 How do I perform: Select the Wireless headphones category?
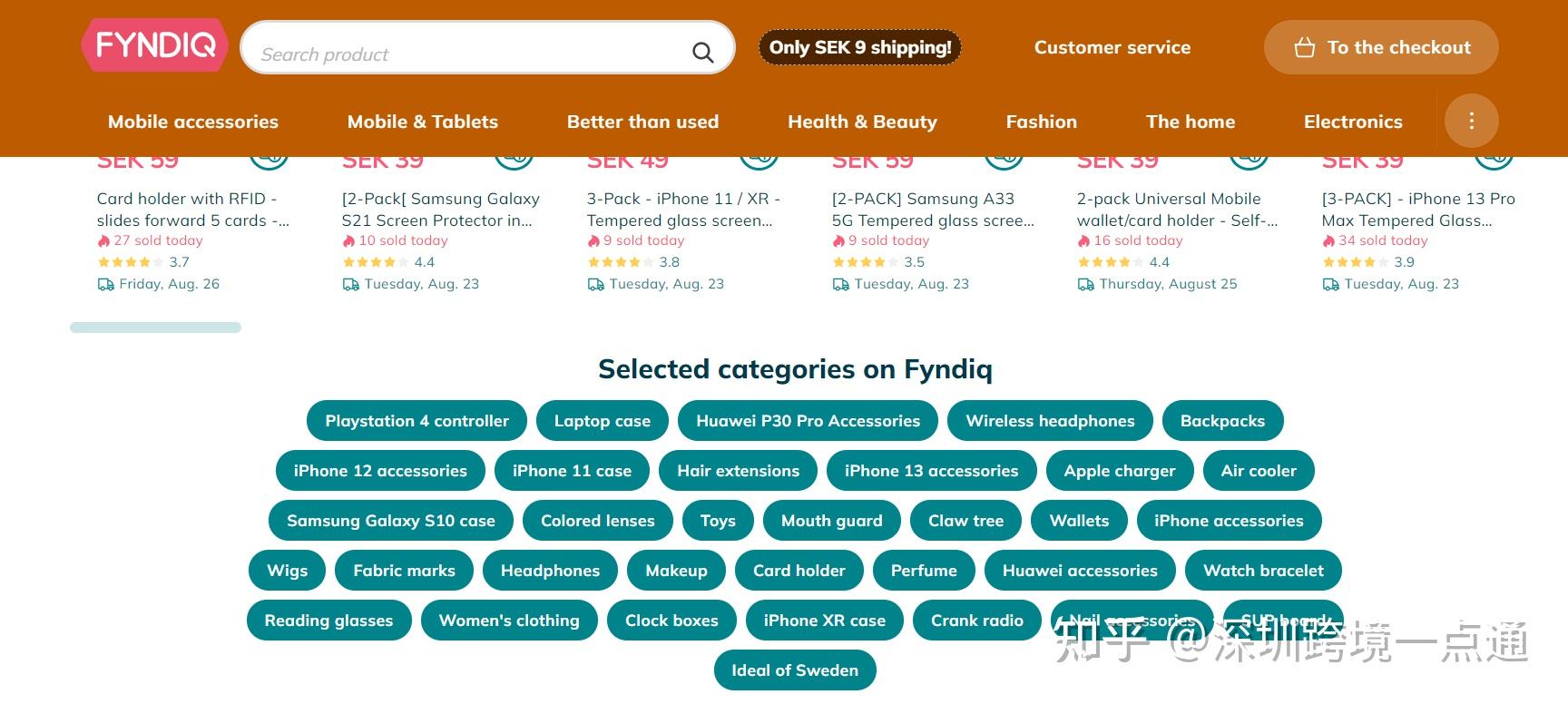(1050, 421)
